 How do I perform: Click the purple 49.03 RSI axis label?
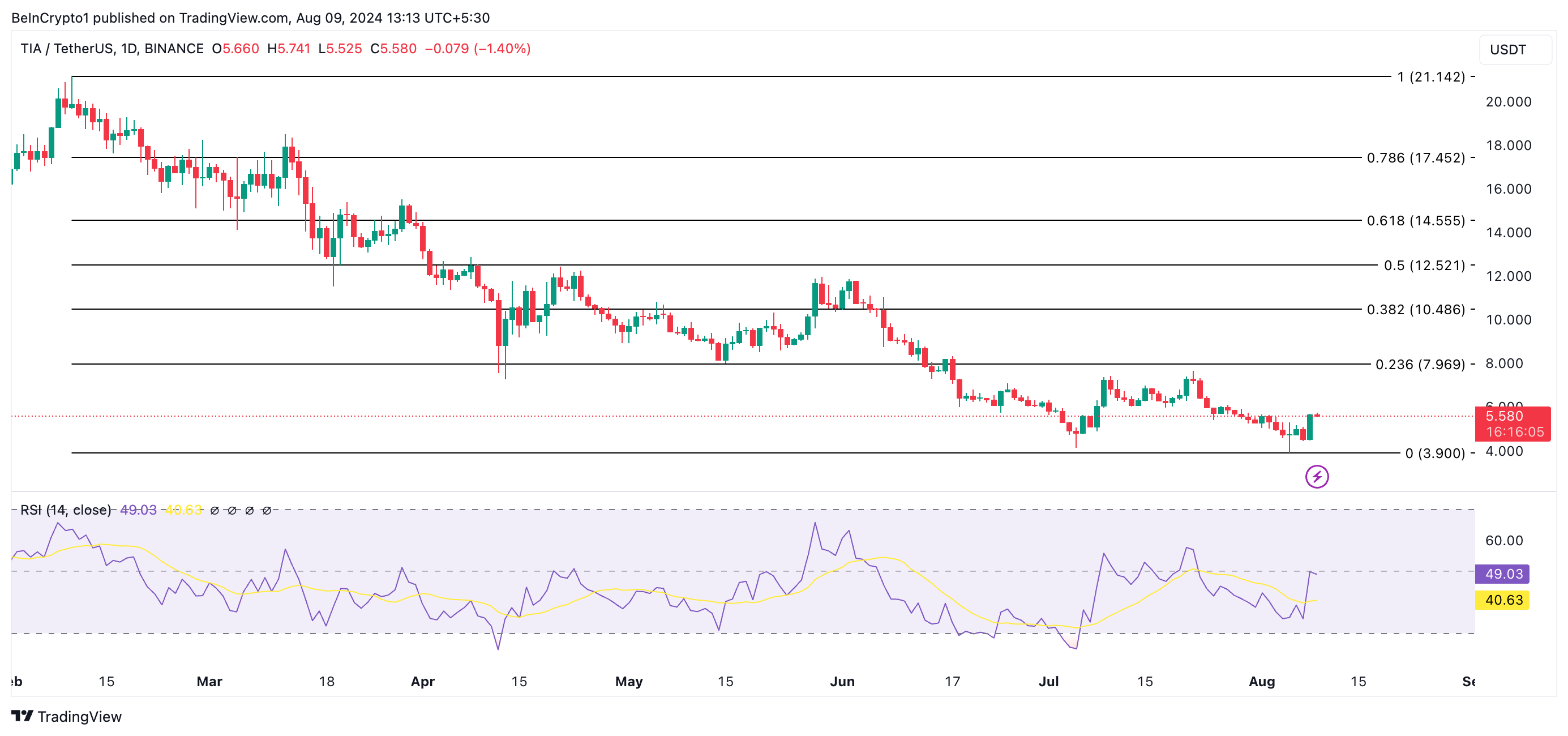(1502, 574)
